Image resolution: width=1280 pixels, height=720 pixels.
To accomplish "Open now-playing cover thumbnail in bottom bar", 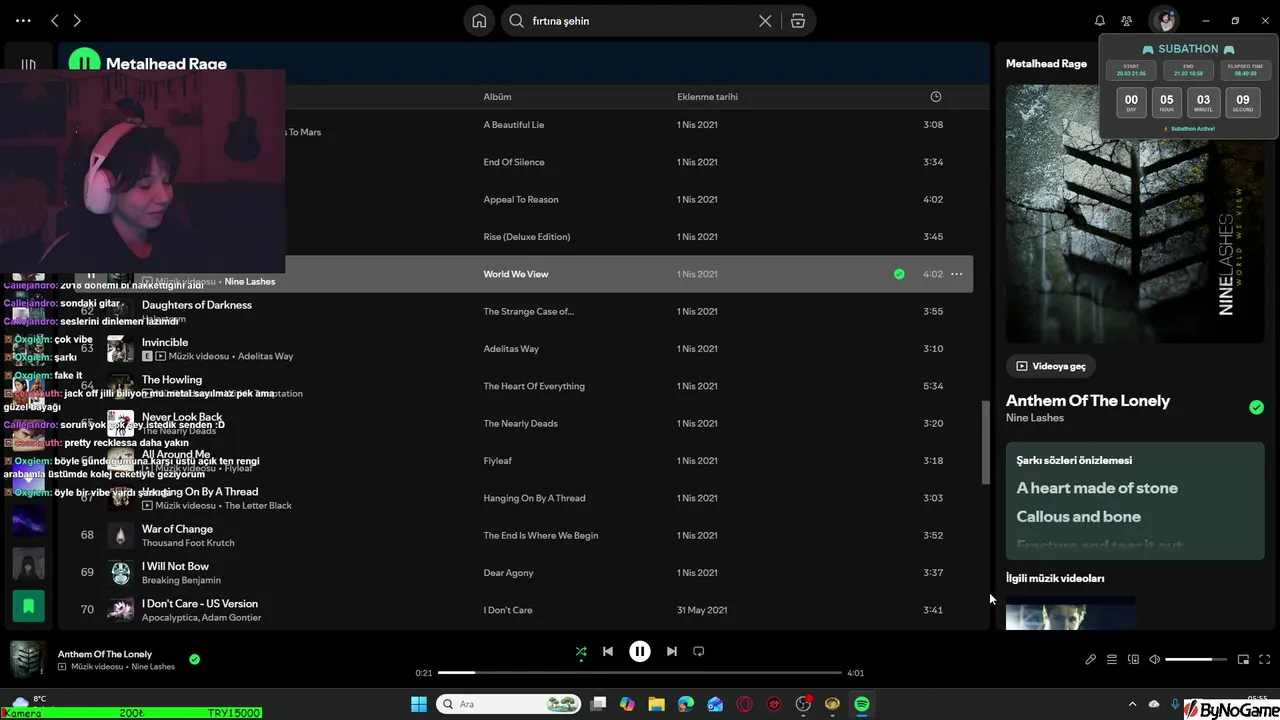I will click(x=28, y=659).
